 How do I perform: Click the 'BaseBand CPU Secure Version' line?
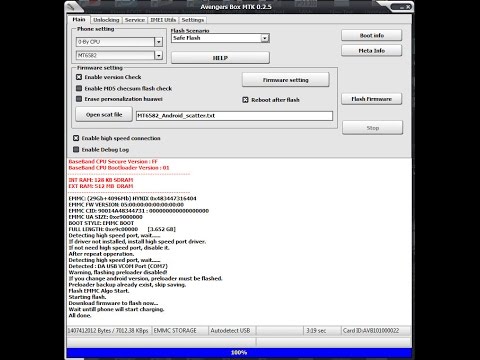coord(113,162)
